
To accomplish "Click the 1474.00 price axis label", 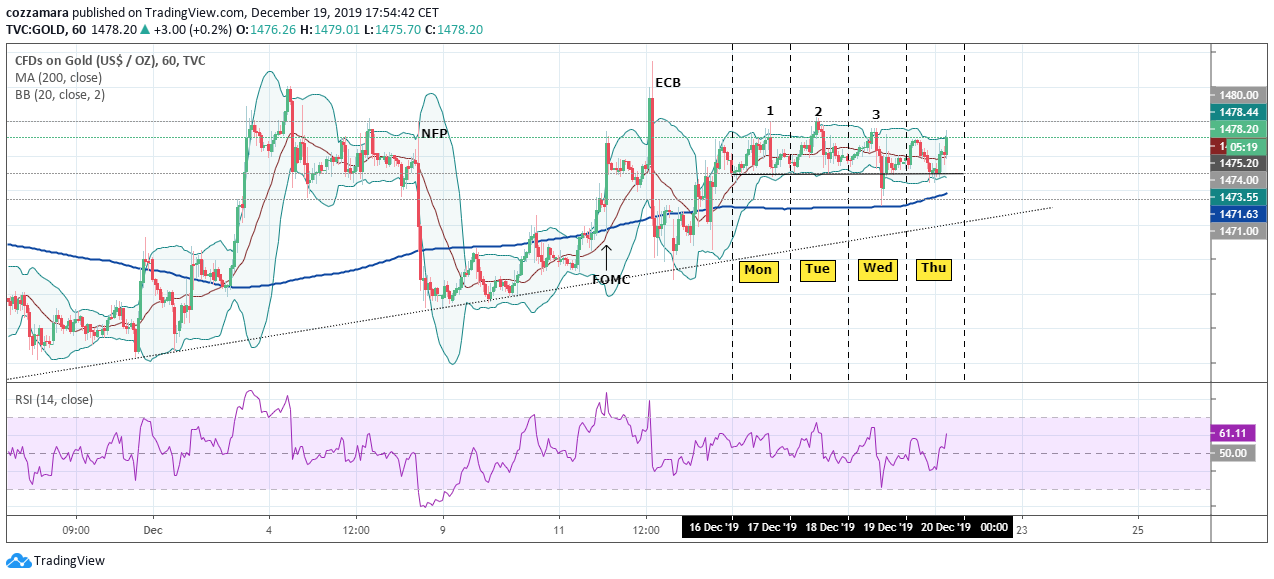I will pos(1238,180).
